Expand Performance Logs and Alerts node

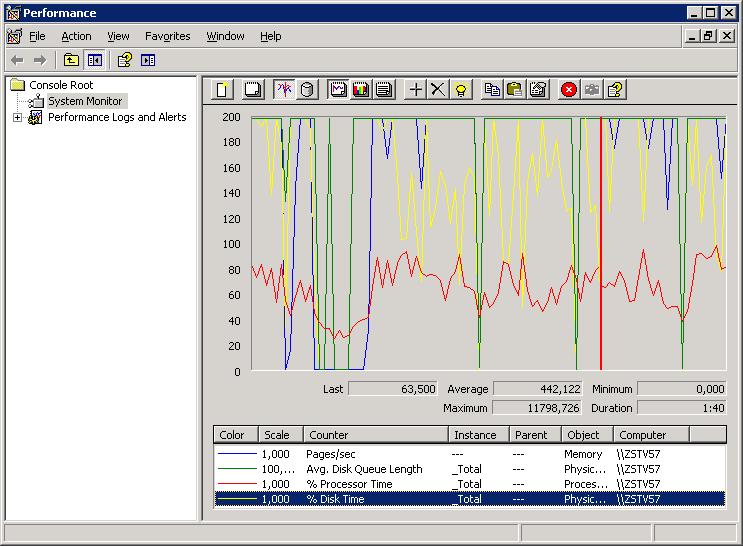[17, 118]
